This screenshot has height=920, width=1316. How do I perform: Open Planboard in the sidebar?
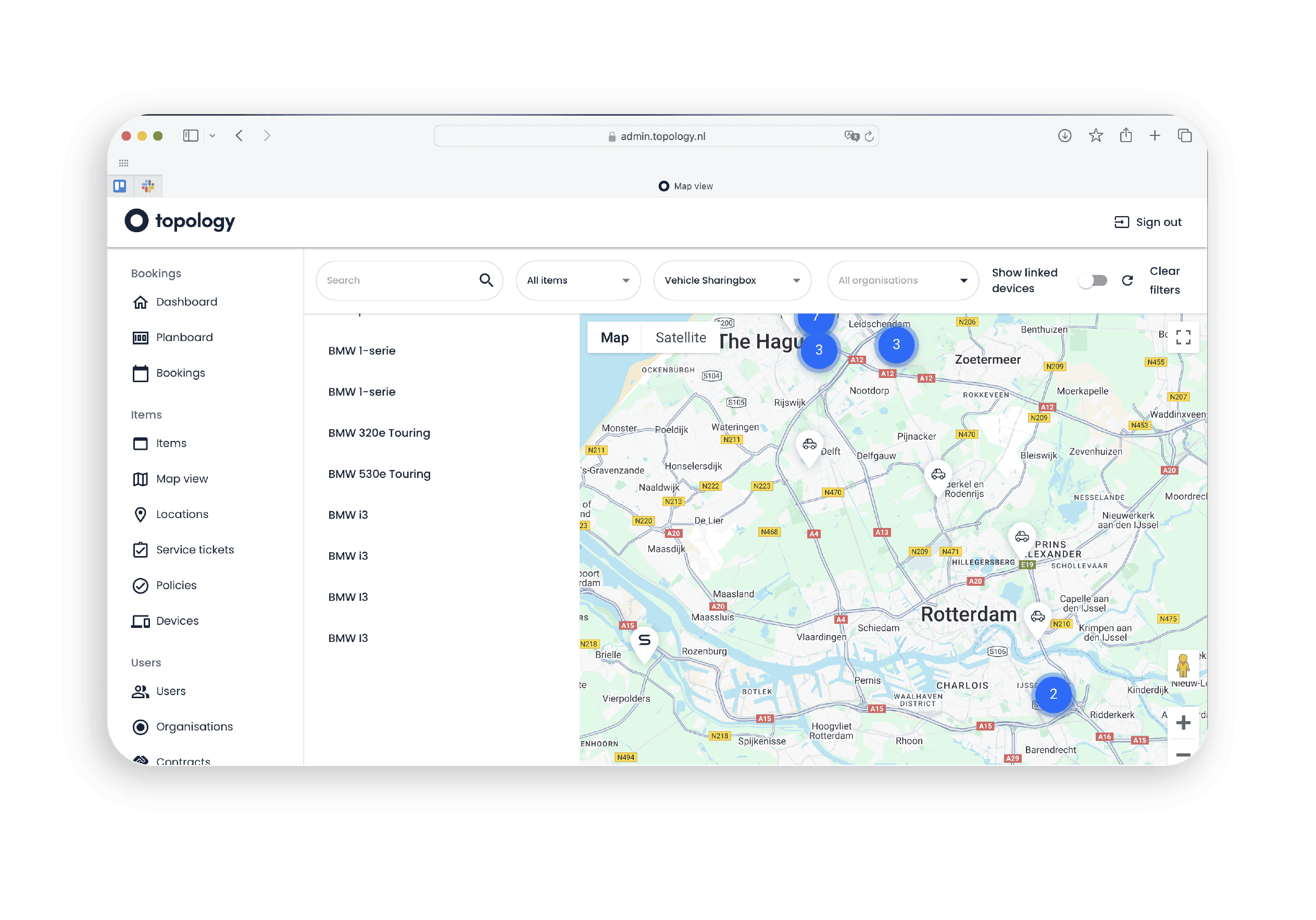(183, 337)
